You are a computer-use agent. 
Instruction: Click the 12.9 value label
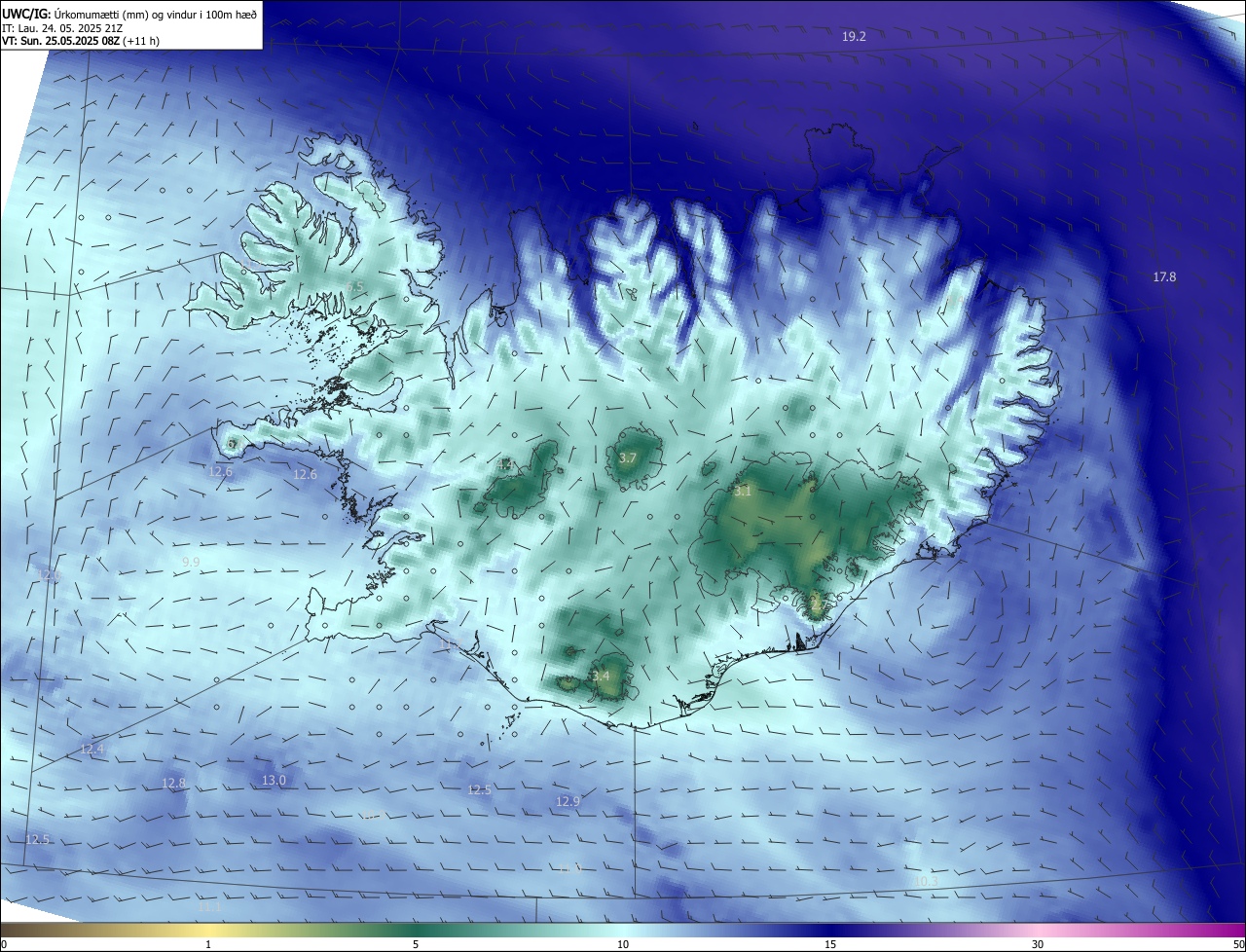point(568,802)
